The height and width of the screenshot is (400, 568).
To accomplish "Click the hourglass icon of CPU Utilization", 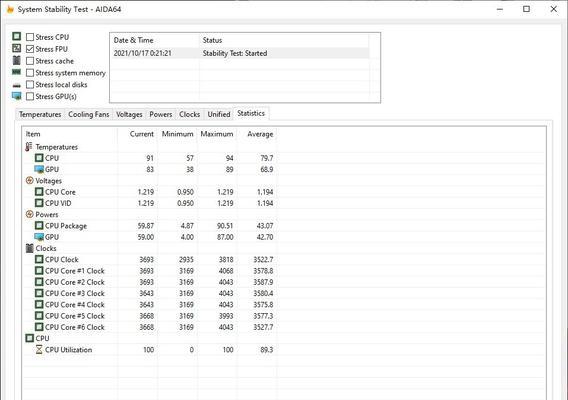I will click(39, 350).
